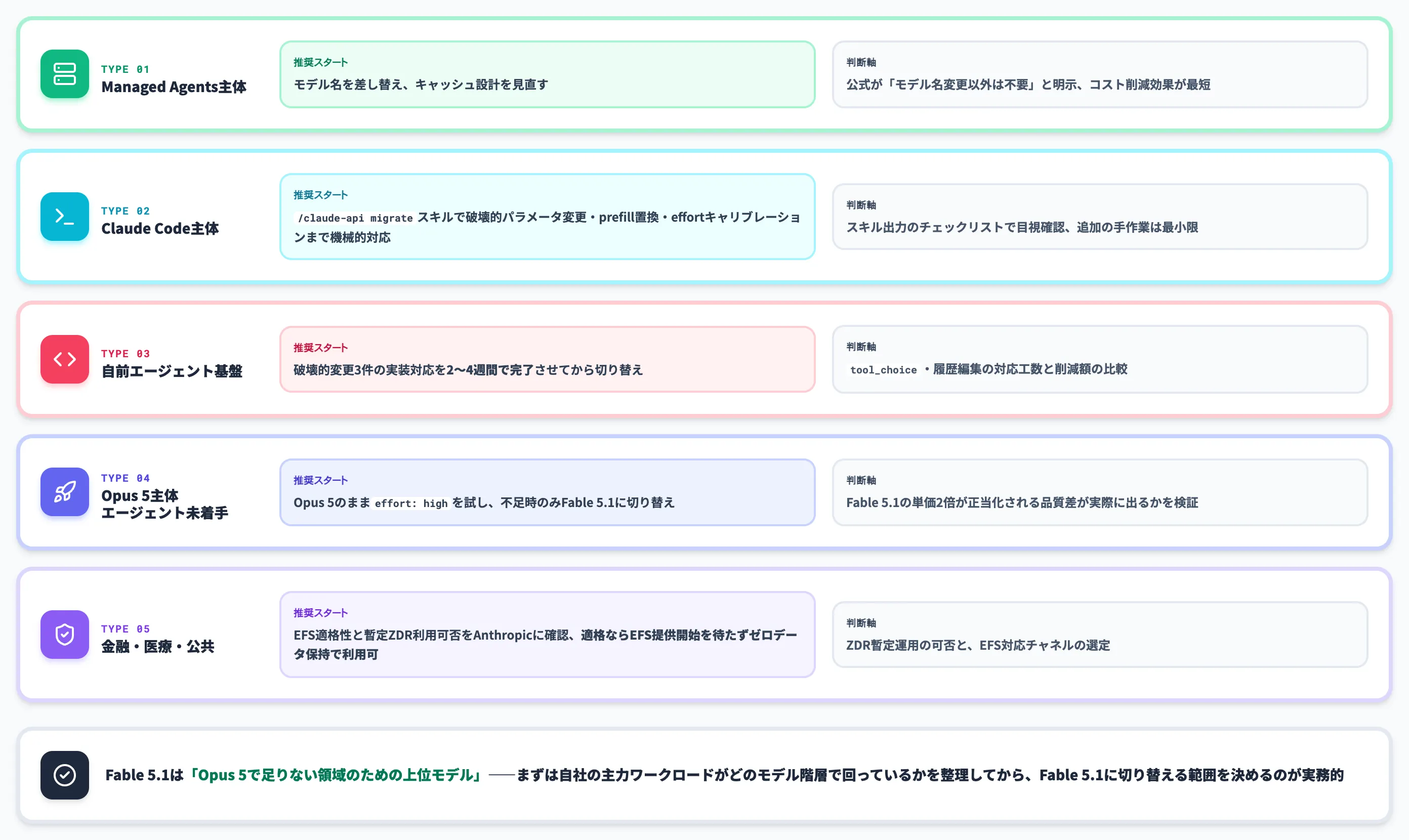Image resolution: width=1409 pixels, height=840 pixels.
Task: Select the 'Claude Code主体' heading
Action: [x=160, y=228]
